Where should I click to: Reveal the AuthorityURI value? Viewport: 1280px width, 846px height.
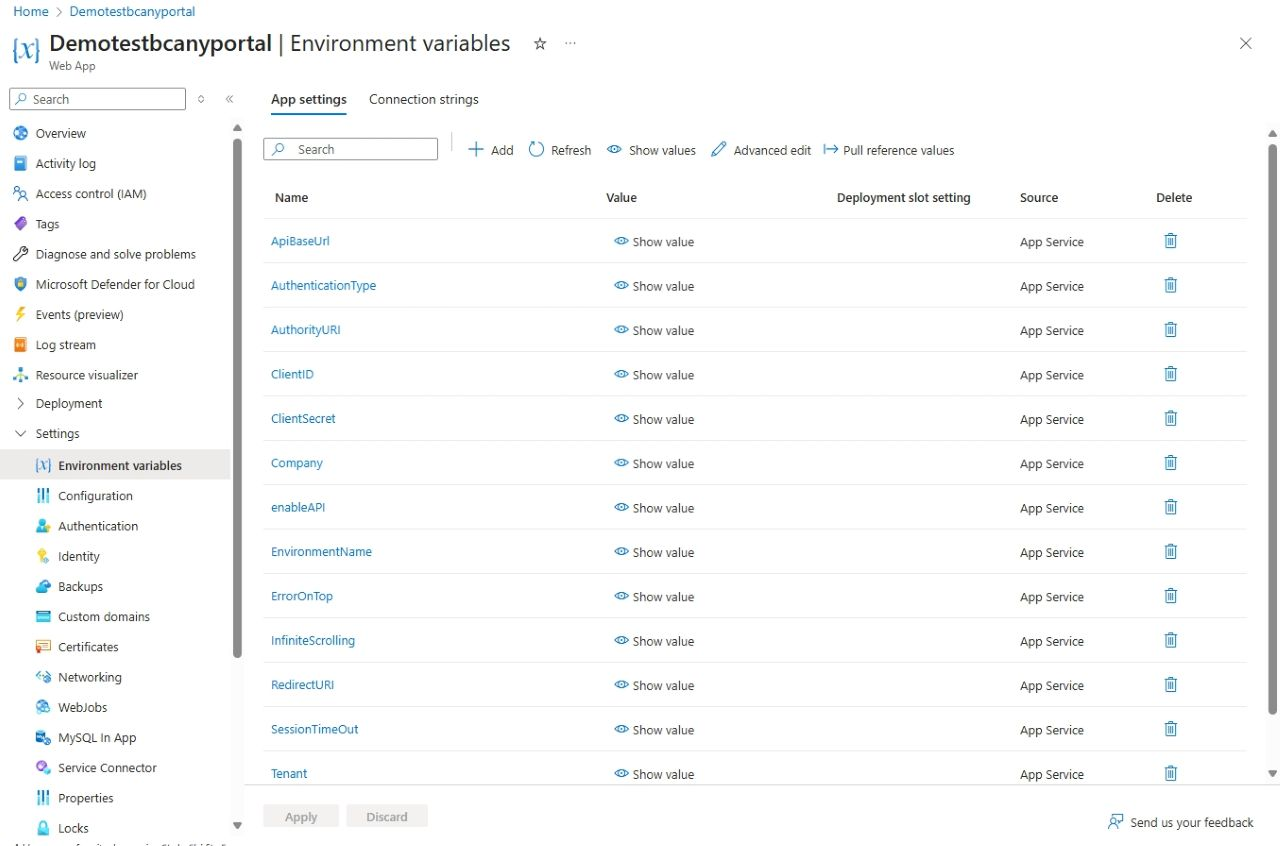(654, 330)
